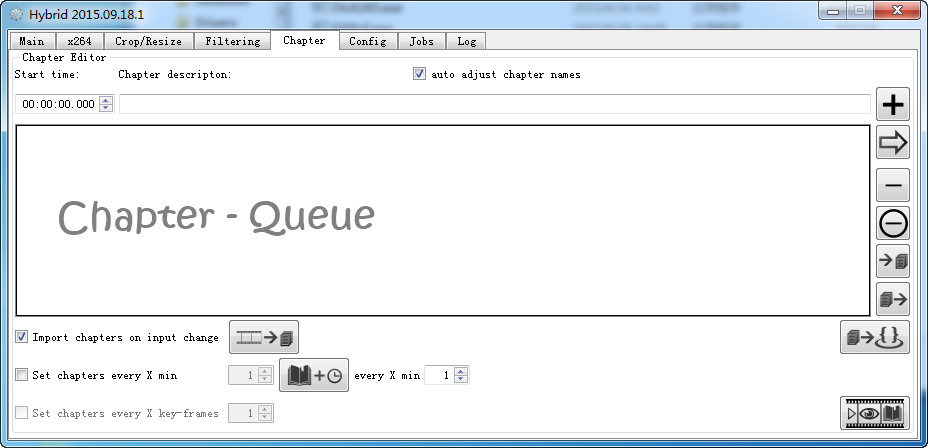The height and width of the screenshot is (448, 928).
Task: Click the every X min number field
Action: pyautogui.click(x=440, y=375)
